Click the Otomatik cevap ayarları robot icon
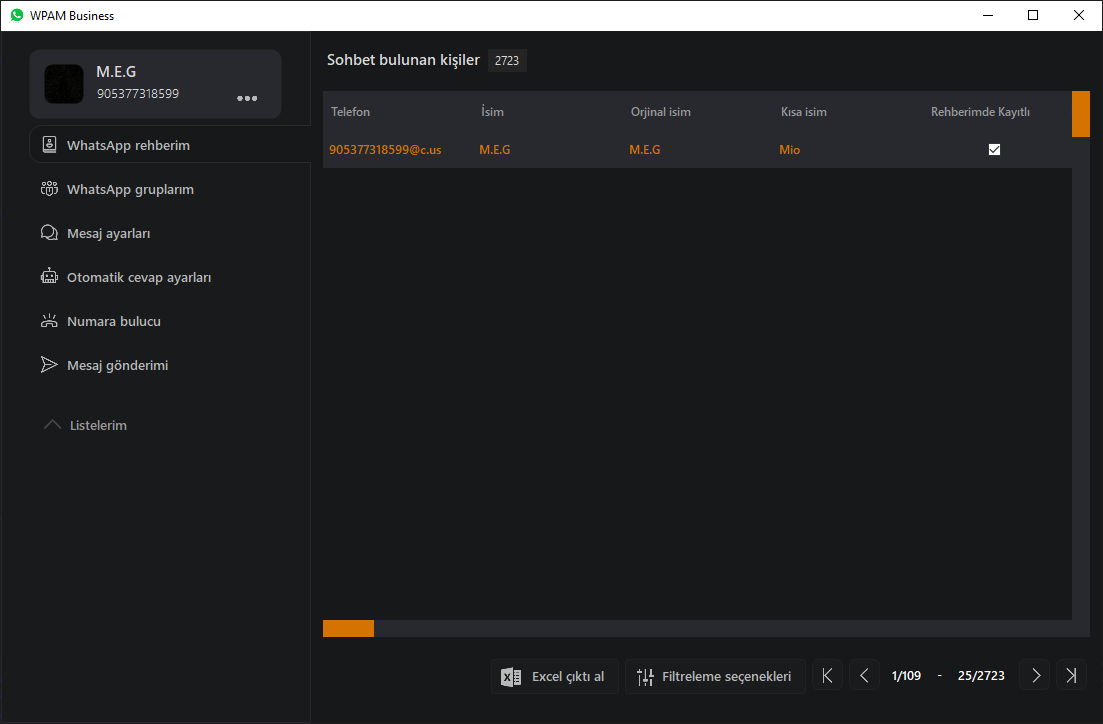This screenshot has height=724, width=1103. point(48,277)
